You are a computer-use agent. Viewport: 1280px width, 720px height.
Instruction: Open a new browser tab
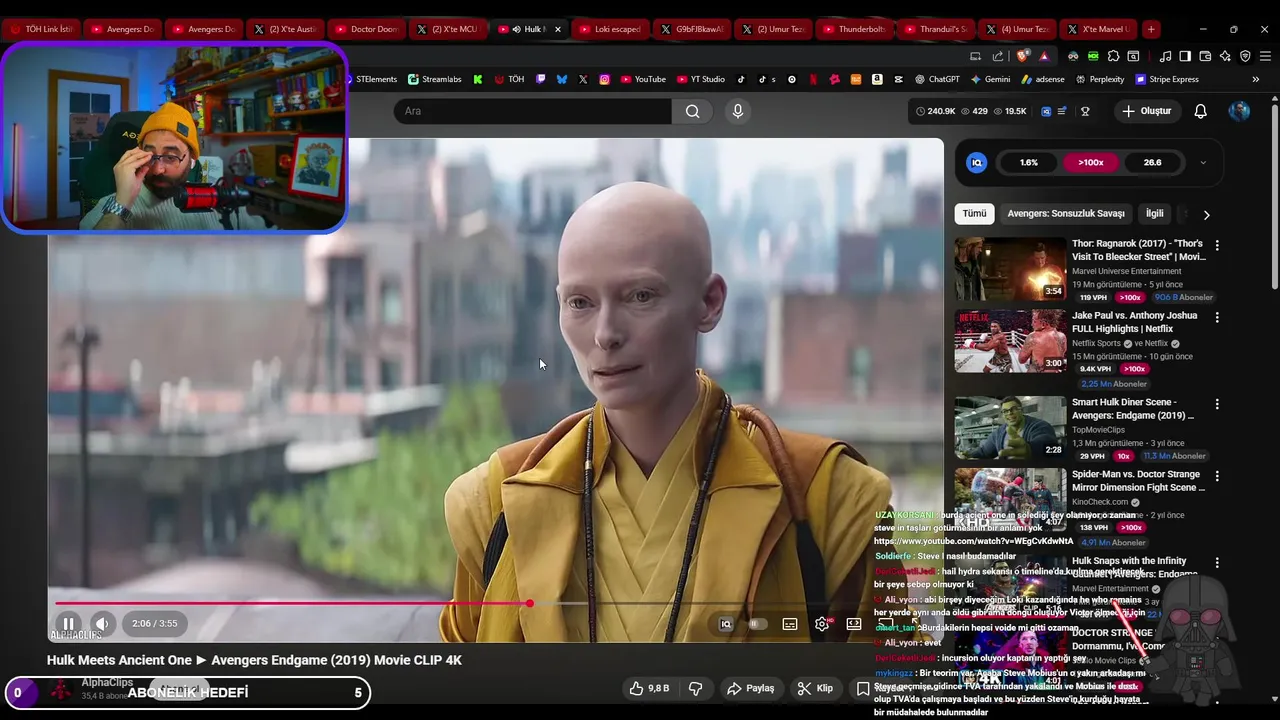[x=1151, y=29]
